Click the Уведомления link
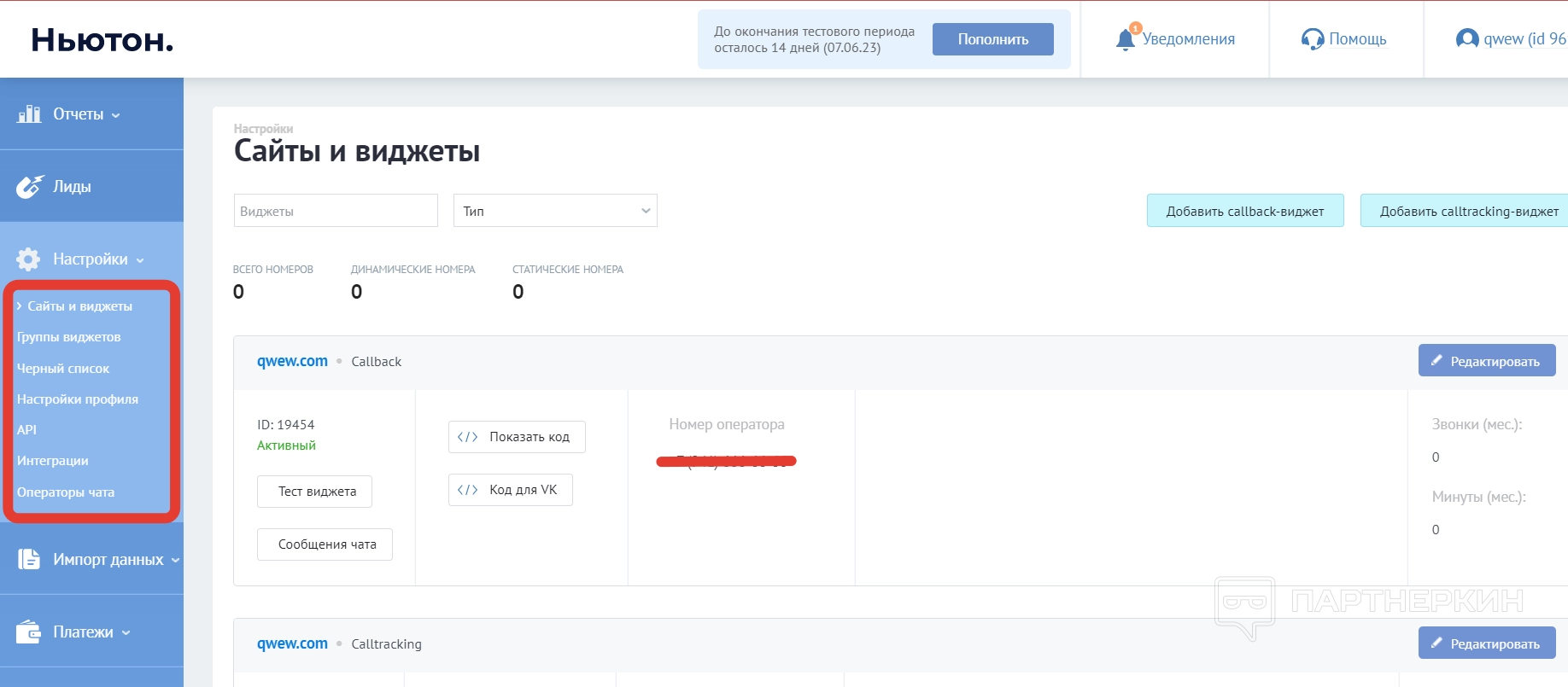Screen dimensions: 1568x687 tap(1189, 39)
